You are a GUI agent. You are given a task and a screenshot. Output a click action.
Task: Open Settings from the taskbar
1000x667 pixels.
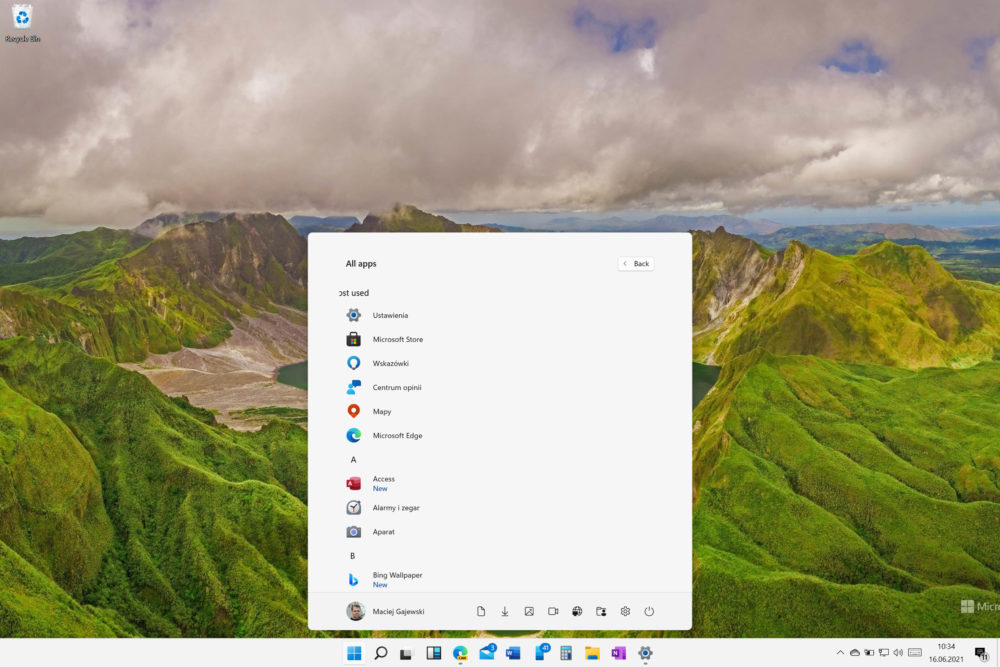pyautogui.click(x=645, y=653)
